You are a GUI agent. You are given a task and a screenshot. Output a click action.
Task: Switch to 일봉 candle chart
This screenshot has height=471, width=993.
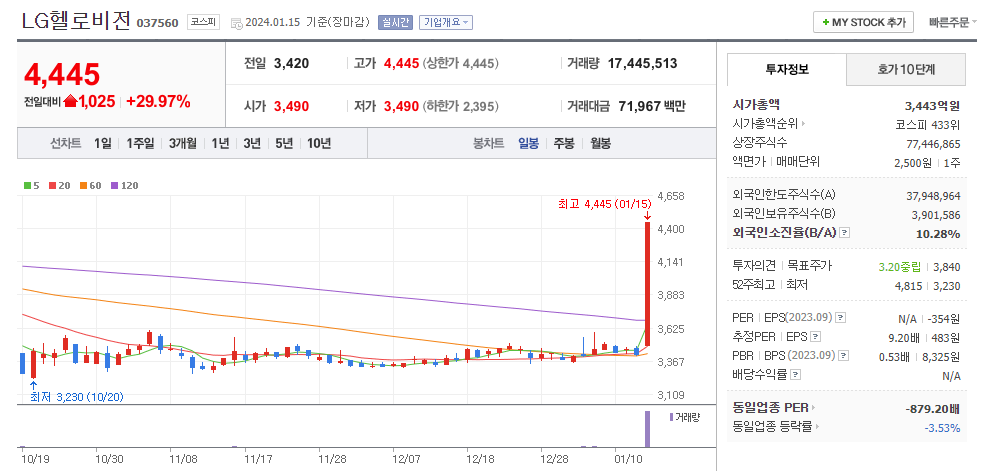click(x=528, y=143)
